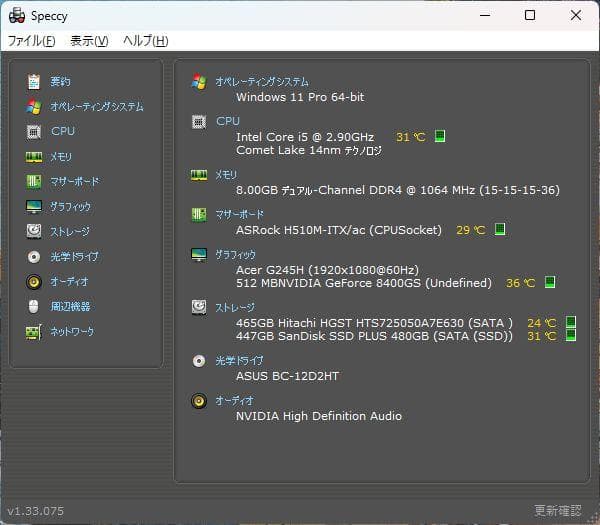
Task: Select ストレージ in the sidebar
Action: [70, 232]
